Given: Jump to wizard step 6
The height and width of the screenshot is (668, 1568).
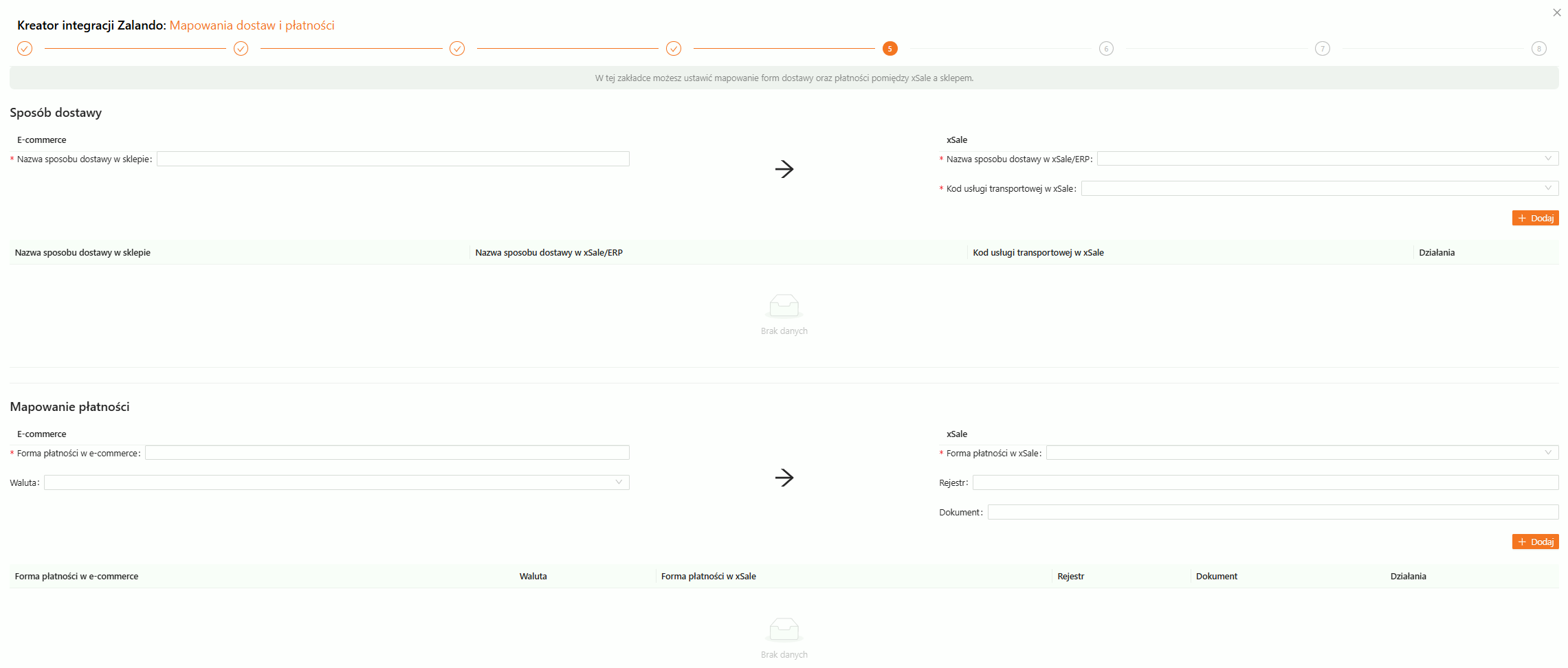Looking at the screenshot, I should click(1106, 49).
